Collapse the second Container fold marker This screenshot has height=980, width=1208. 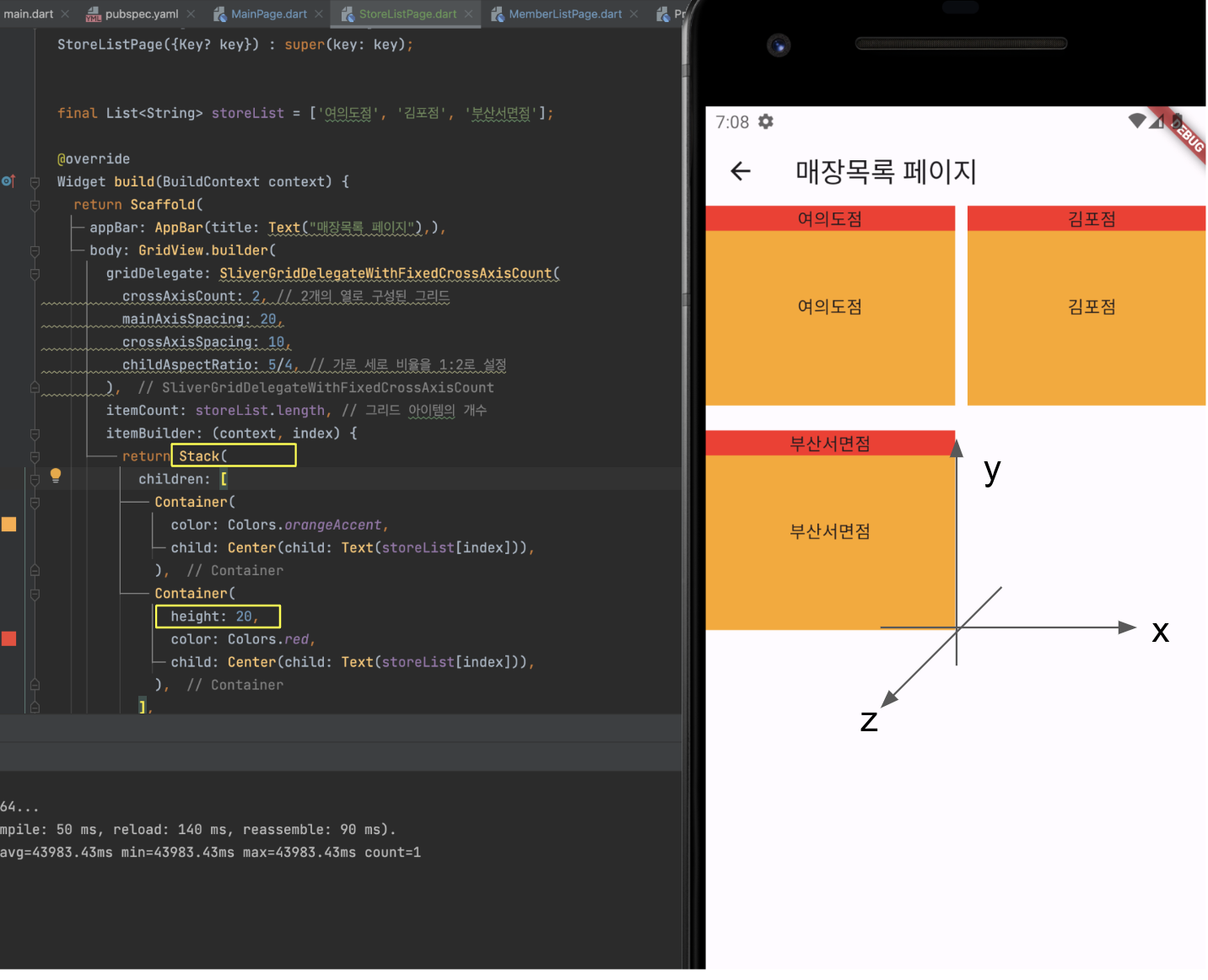(x=35, y=594)
